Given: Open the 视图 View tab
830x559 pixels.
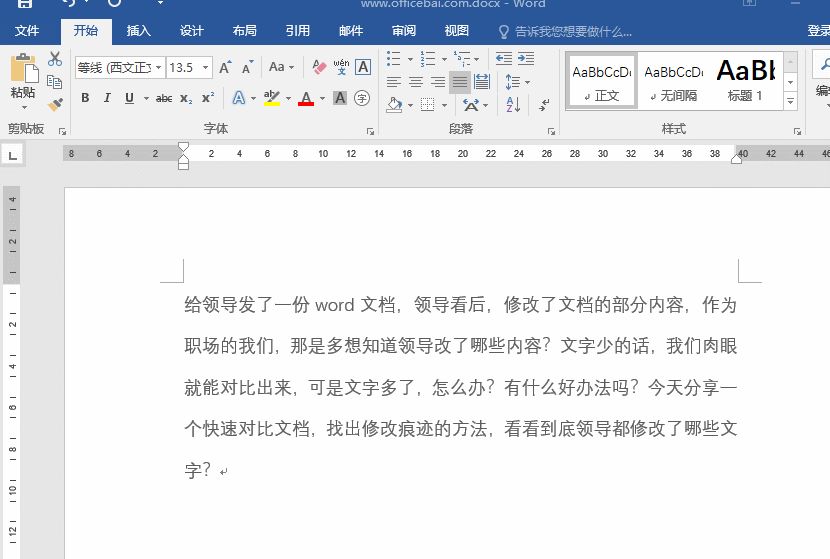Looking at the screenshot, I should click(457, 31).
